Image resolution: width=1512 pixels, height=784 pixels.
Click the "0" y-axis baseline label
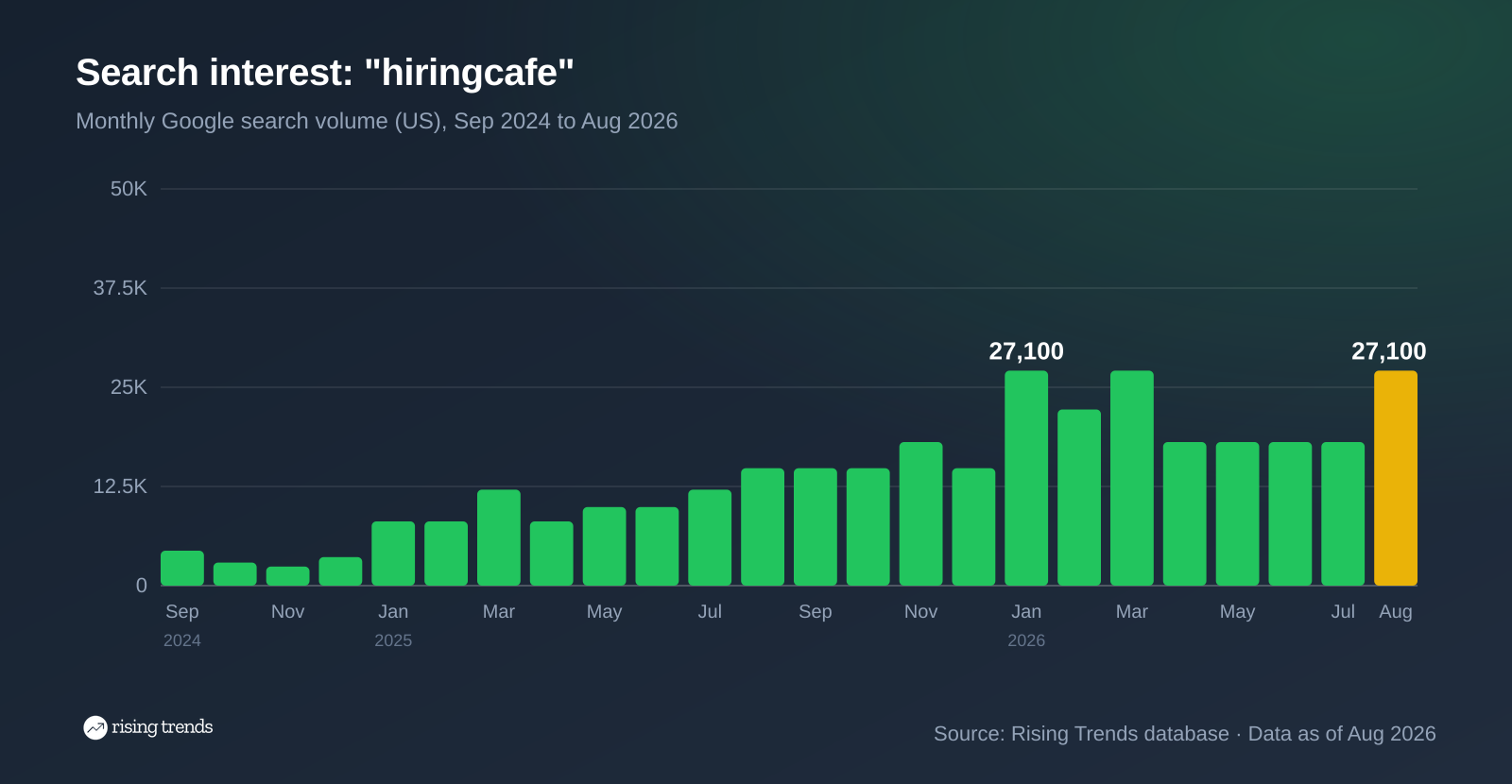pyautogui.click(x=142, y=586)
